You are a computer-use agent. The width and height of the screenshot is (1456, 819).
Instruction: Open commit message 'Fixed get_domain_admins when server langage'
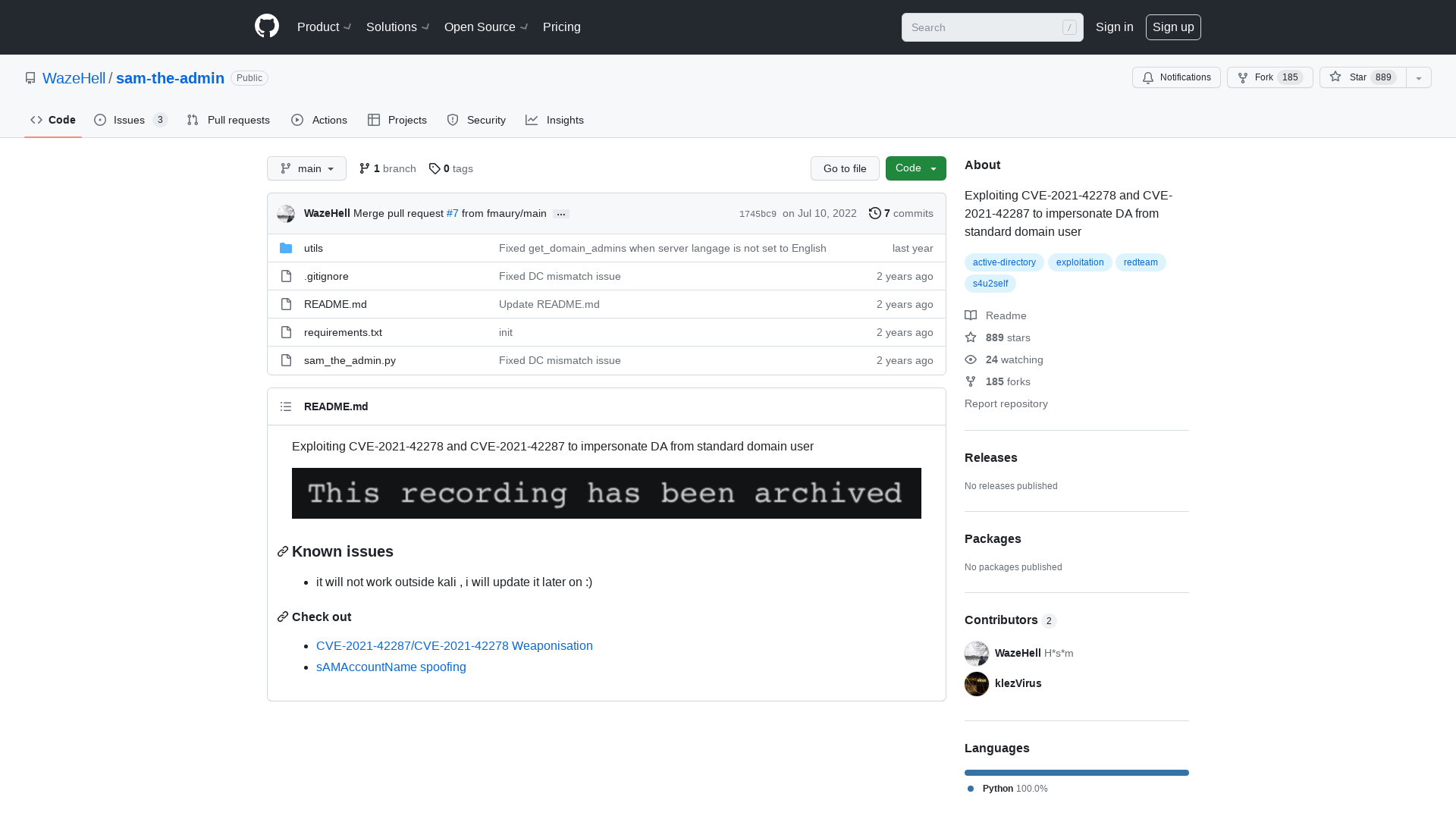[x=663, y=248]
